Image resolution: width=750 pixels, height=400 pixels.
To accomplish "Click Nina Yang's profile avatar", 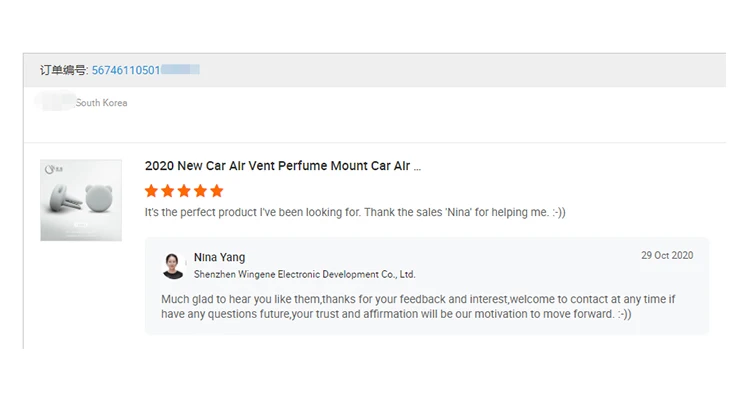I will tap(174, 265).
